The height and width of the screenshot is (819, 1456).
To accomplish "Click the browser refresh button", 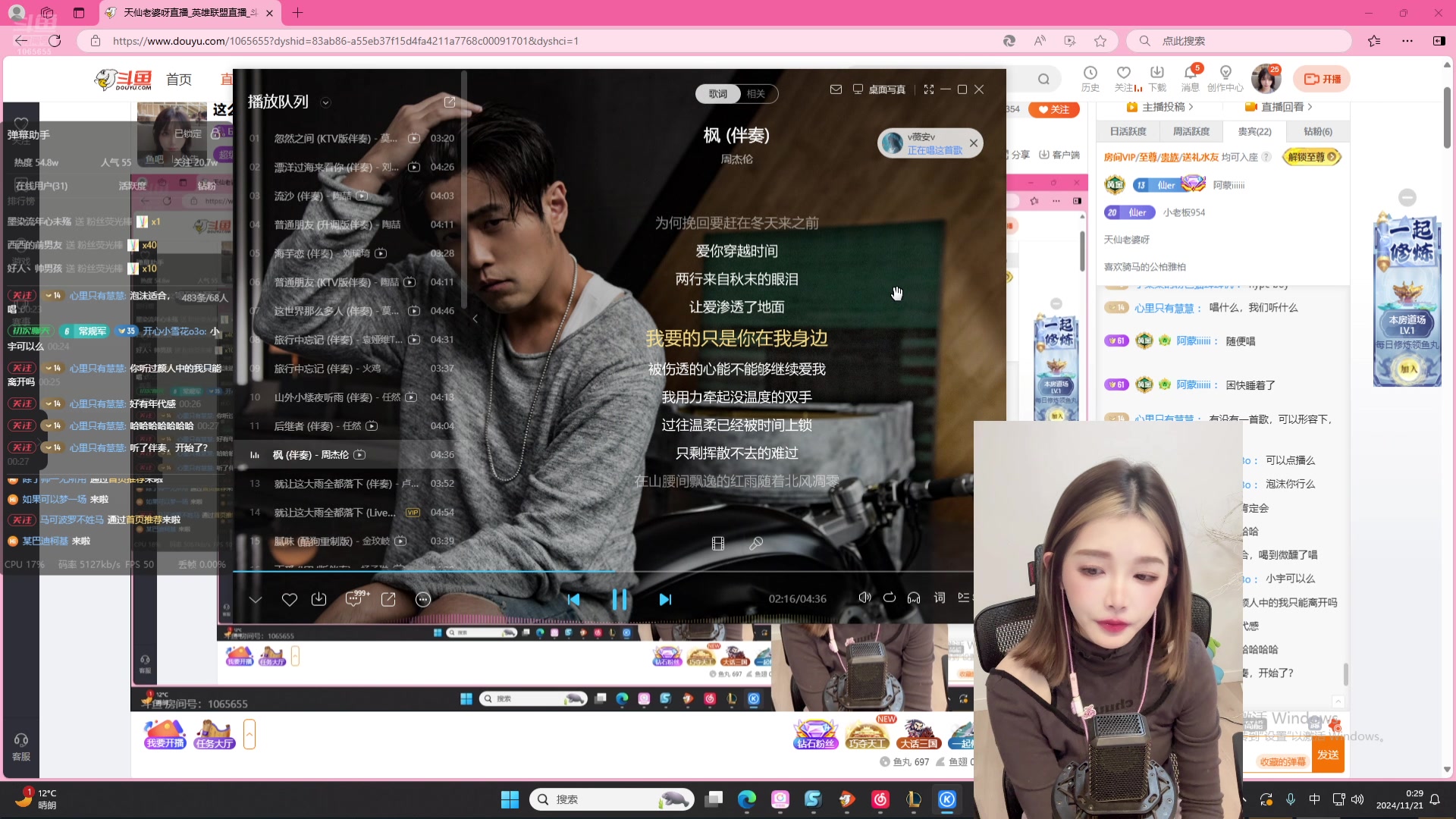I will 54,41.
